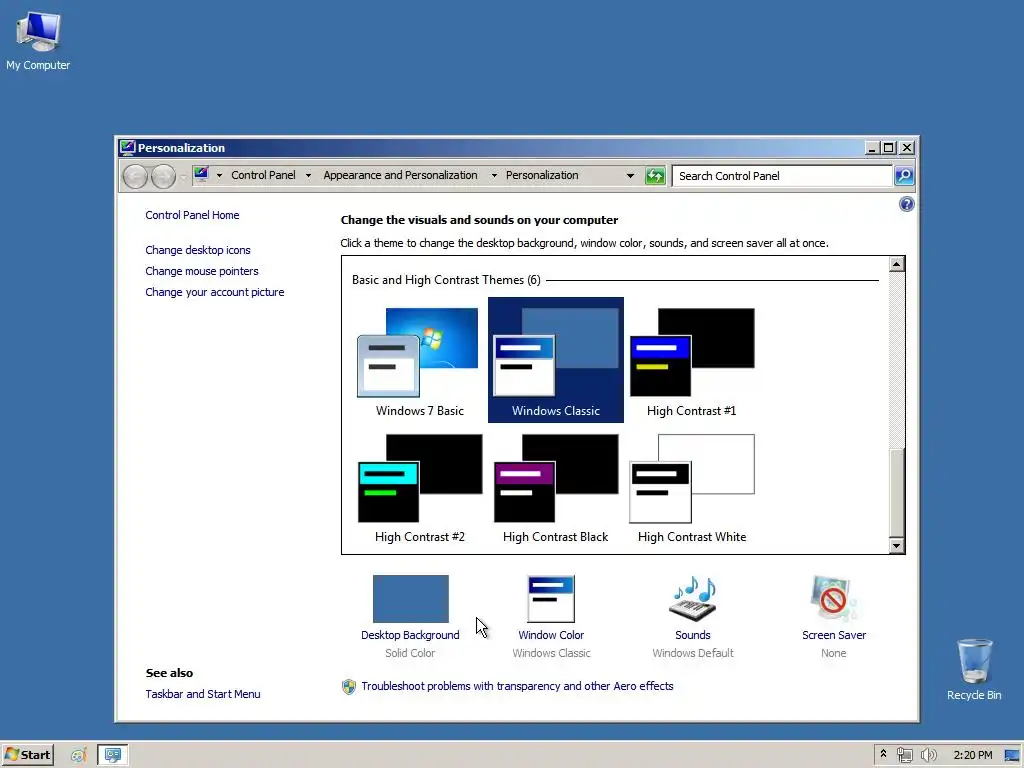Click the volume speaker tray icon
The image size is (1024, 768).
coord(928,755)
